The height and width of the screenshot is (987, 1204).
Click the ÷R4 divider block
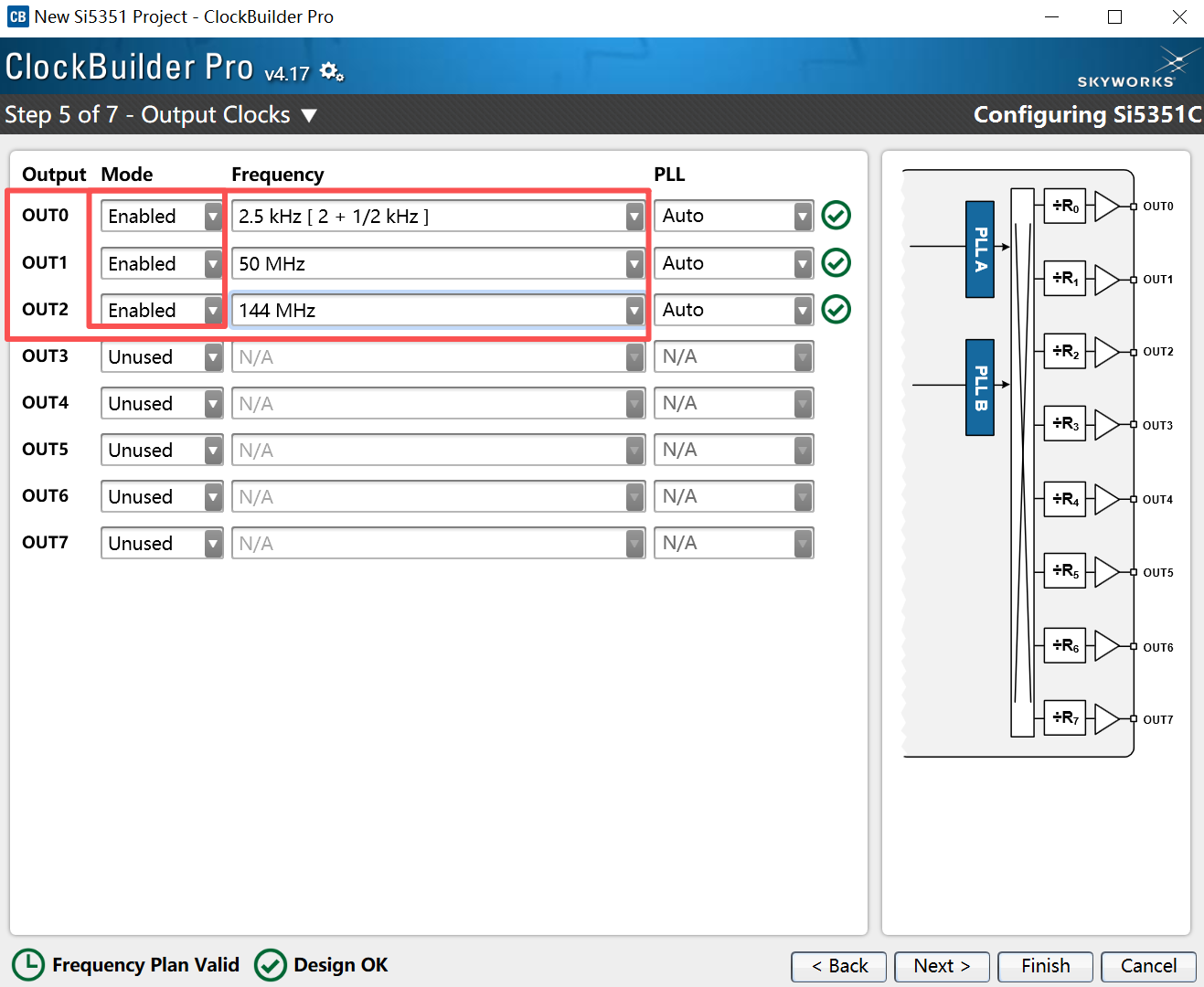click(1065, 500)
